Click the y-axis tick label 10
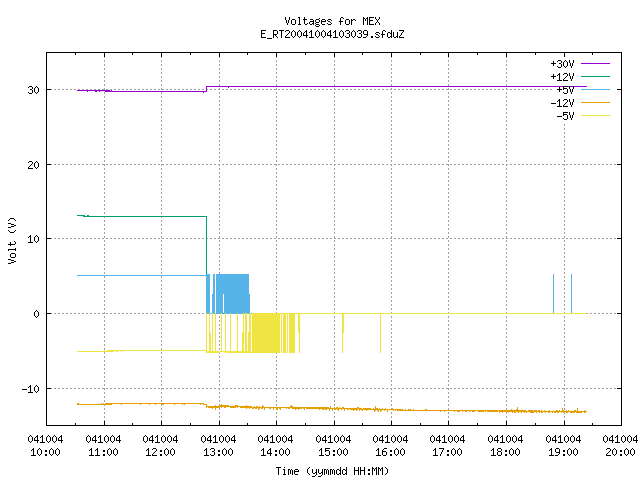This screenshot has height=480, width=640. pyautogui.click(x=33, y=239)
